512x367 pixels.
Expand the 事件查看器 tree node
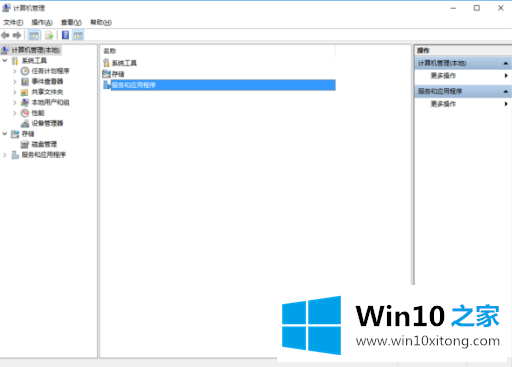15,82
